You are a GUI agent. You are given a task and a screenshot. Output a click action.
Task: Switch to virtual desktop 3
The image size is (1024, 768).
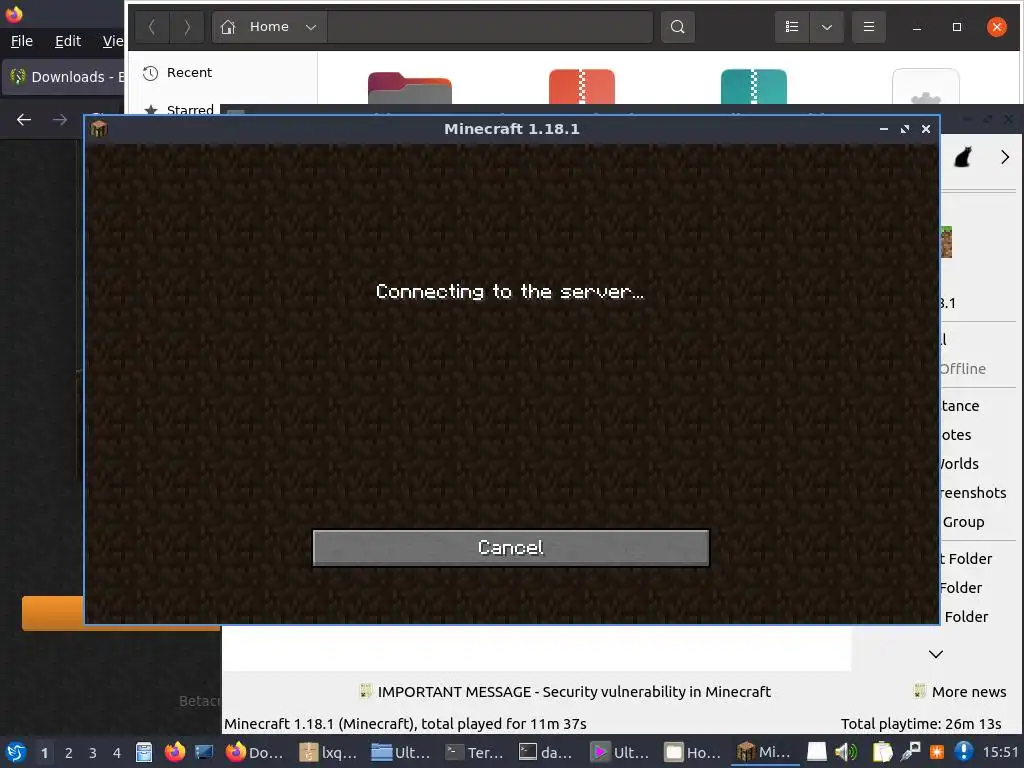click(93, 752)
